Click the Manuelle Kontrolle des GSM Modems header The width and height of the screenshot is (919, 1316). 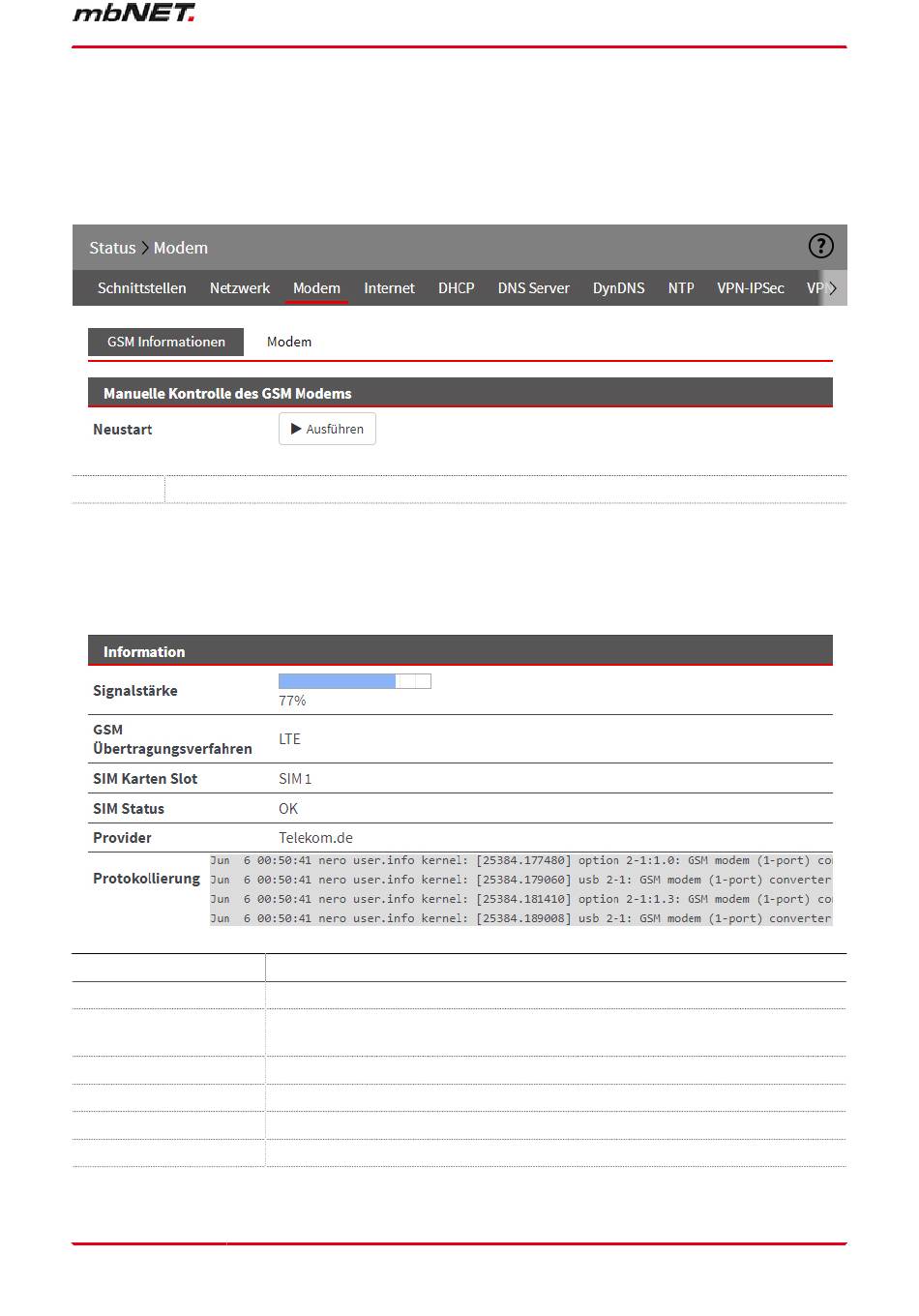coord(460,393)
